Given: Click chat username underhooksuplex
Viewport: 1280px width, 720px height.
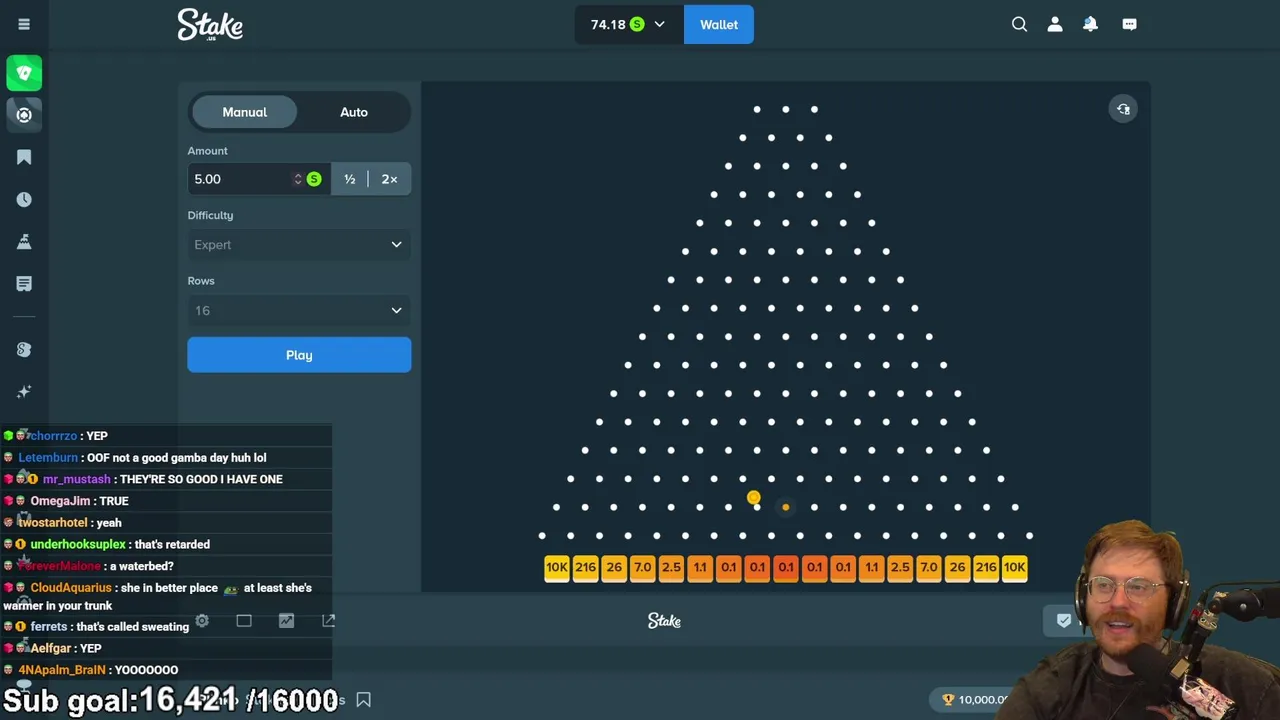Looking at the screenshot, I should pyautogui.click(x=78, y=545).
